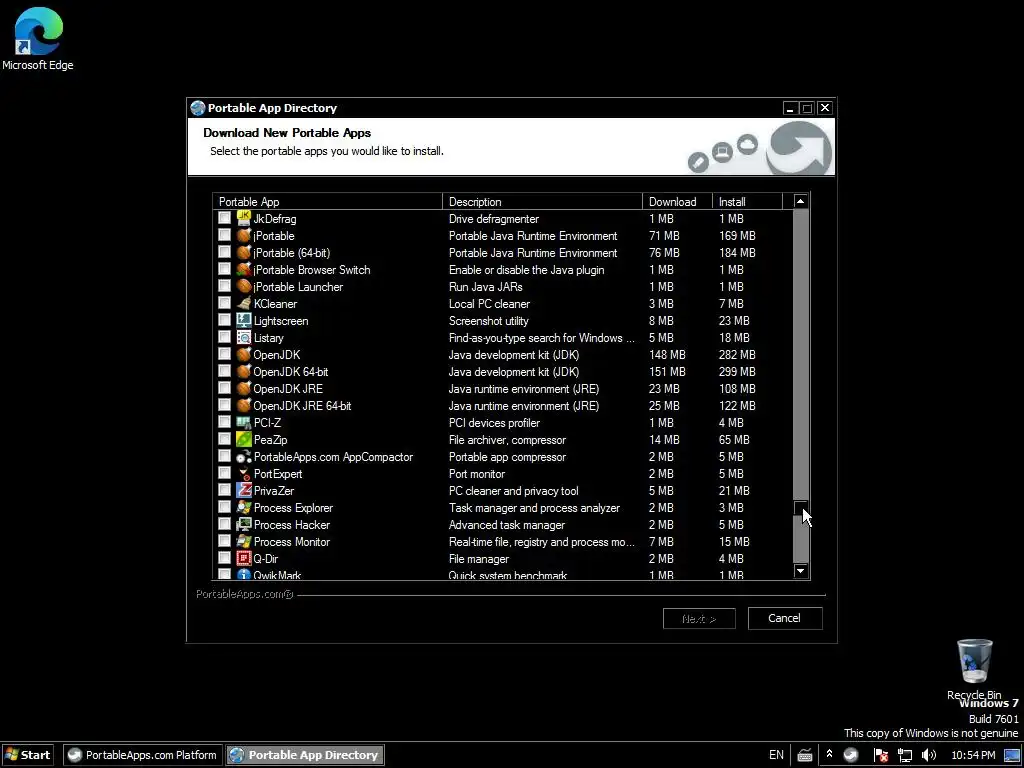Click the '65 MB' PeaZip install size
The height and width of the screenshot is (768, 1024).
coord(734,440)
